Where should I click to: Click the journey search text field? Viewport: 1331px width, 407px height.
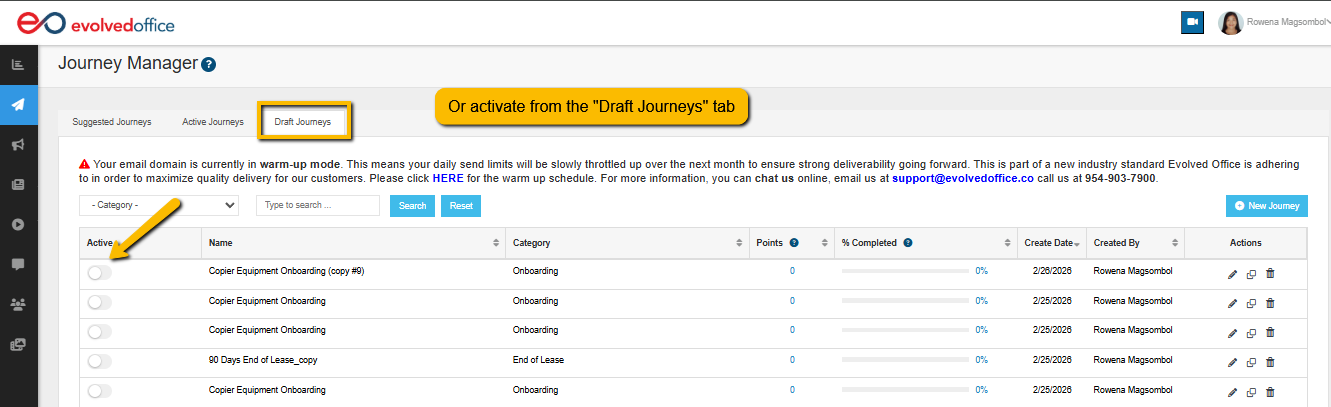pyautogui.click(x=318, y=206)
